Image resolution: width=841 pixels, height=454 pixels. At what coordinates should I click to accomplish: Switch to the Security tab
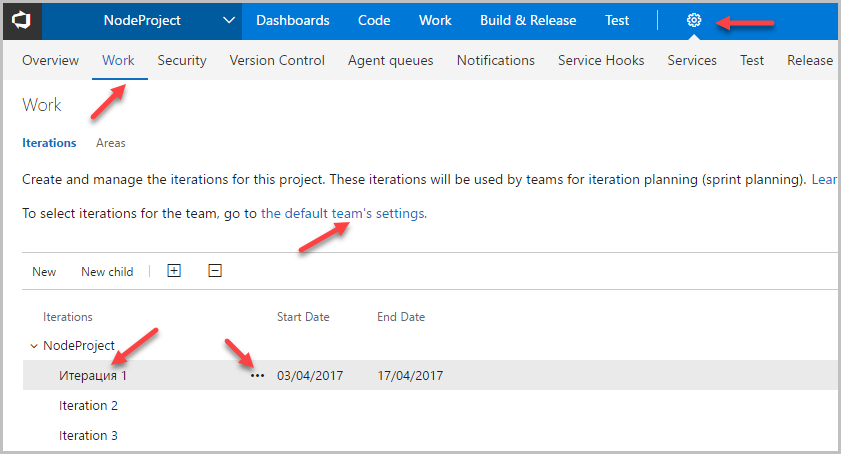click(x=182, y=60)
